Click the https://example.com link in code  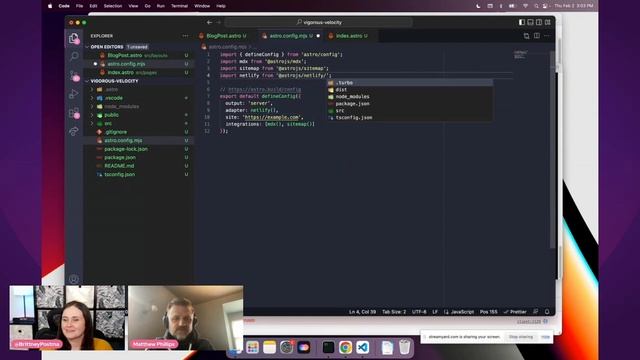click(271, 117)
